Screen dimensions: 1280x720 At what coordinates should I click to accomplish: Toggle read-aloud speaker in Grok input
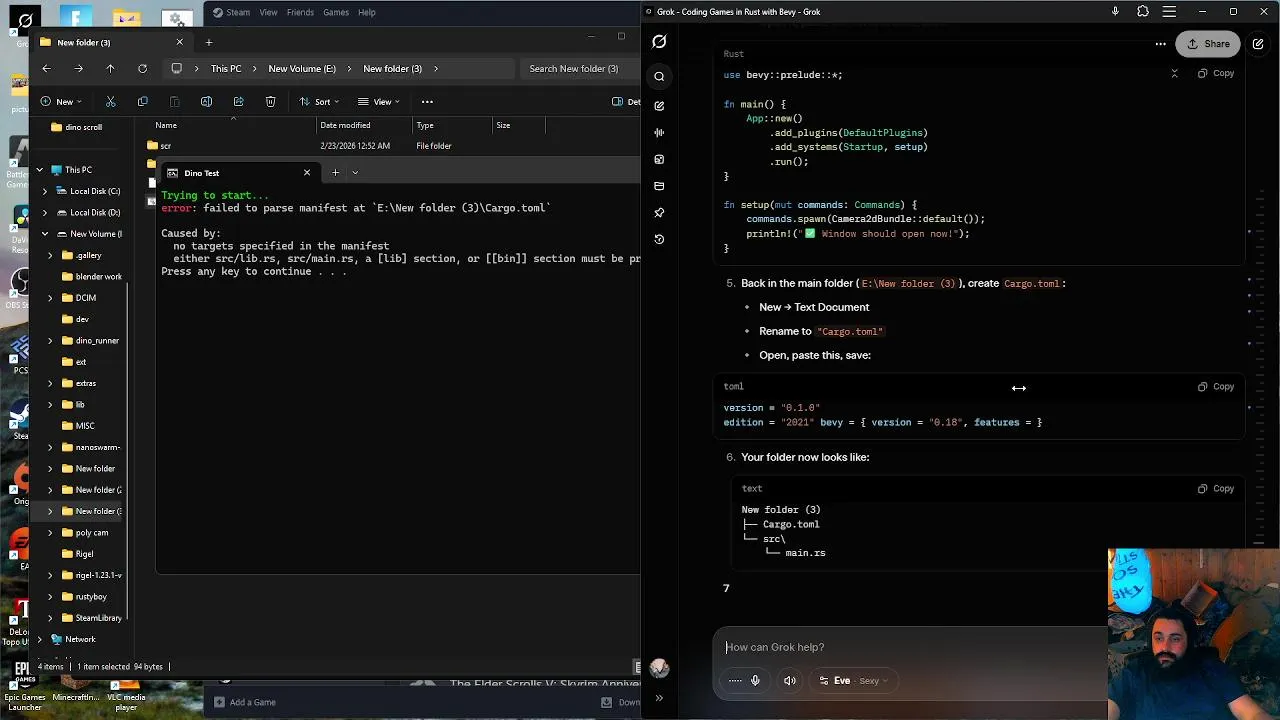(x=790, y=681)
